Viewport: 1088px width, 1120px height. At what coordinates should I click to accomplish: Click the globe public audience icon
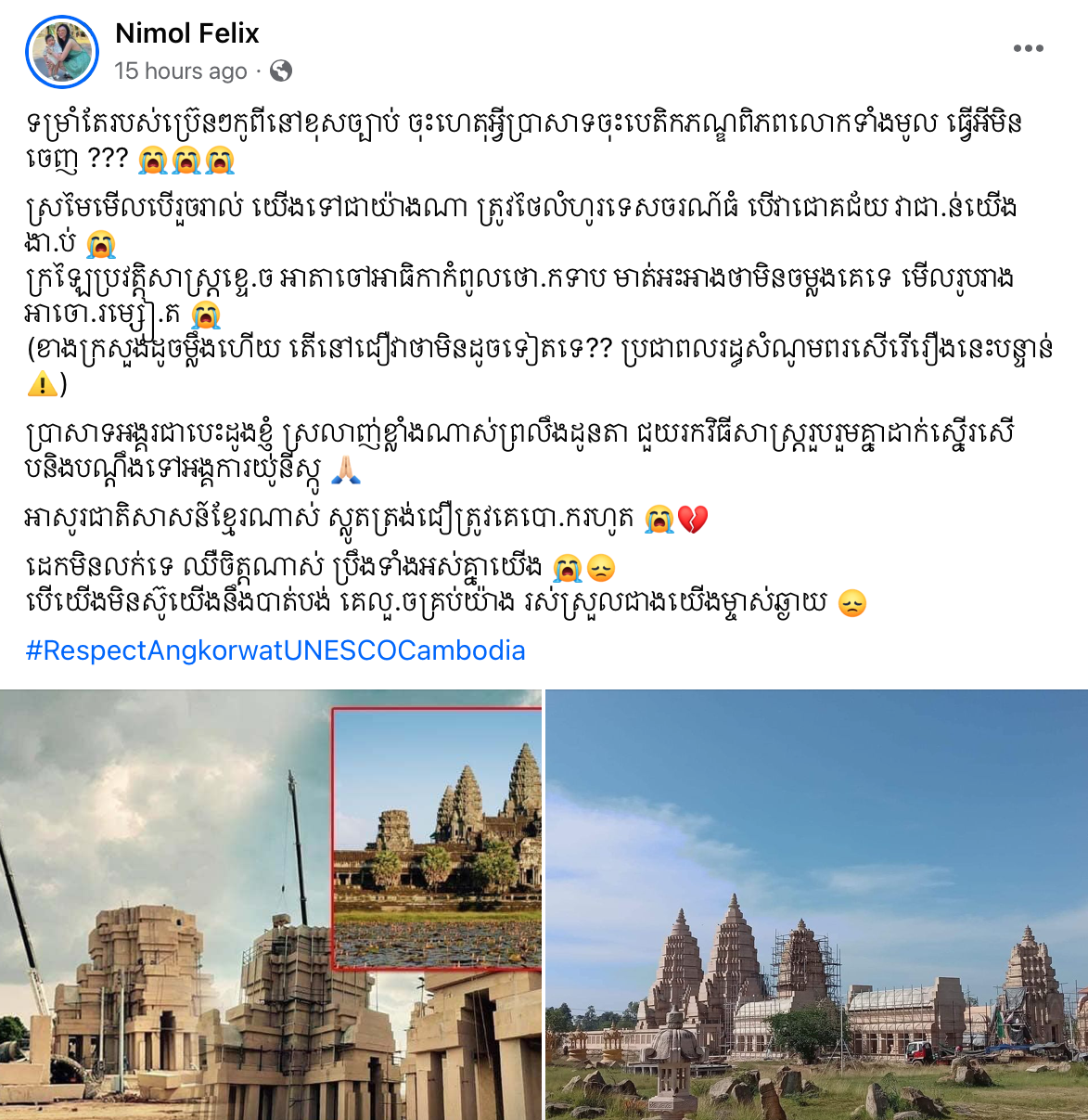[x=281, y=71]
